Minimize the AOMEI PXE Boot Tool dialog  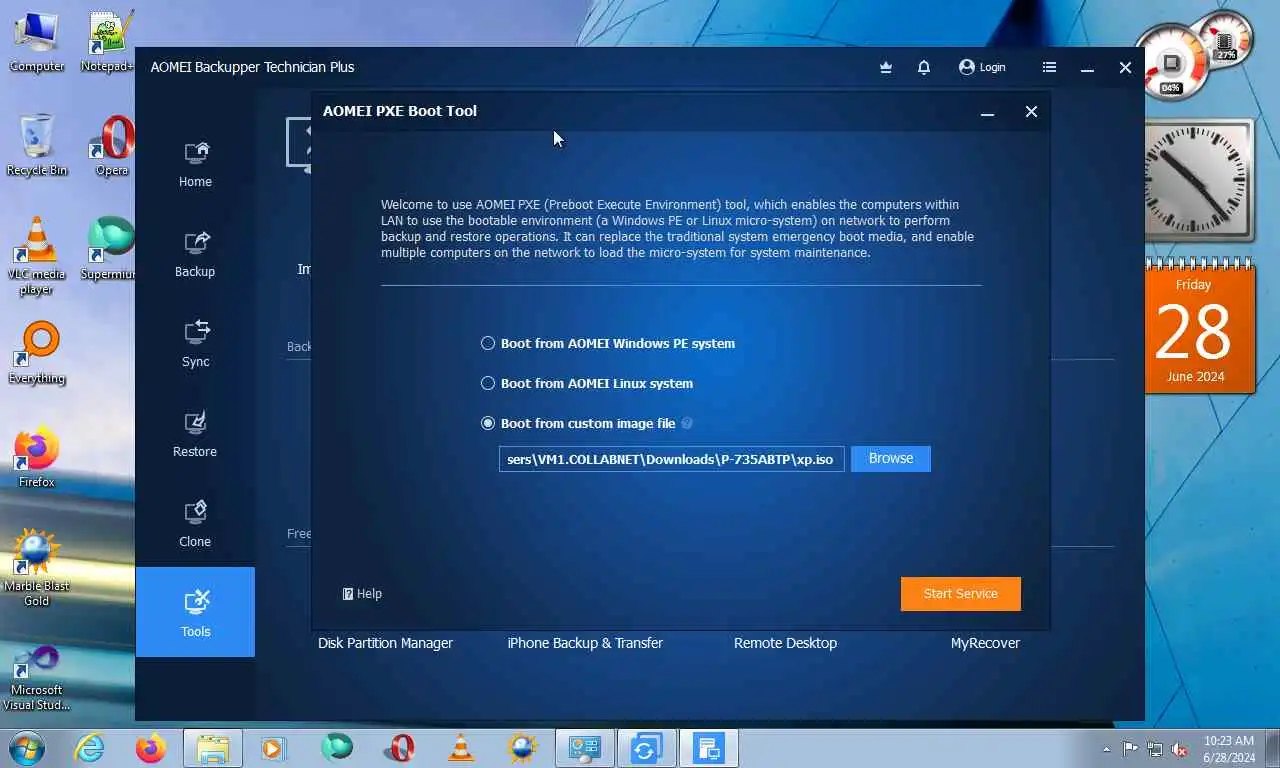(987, 112)
